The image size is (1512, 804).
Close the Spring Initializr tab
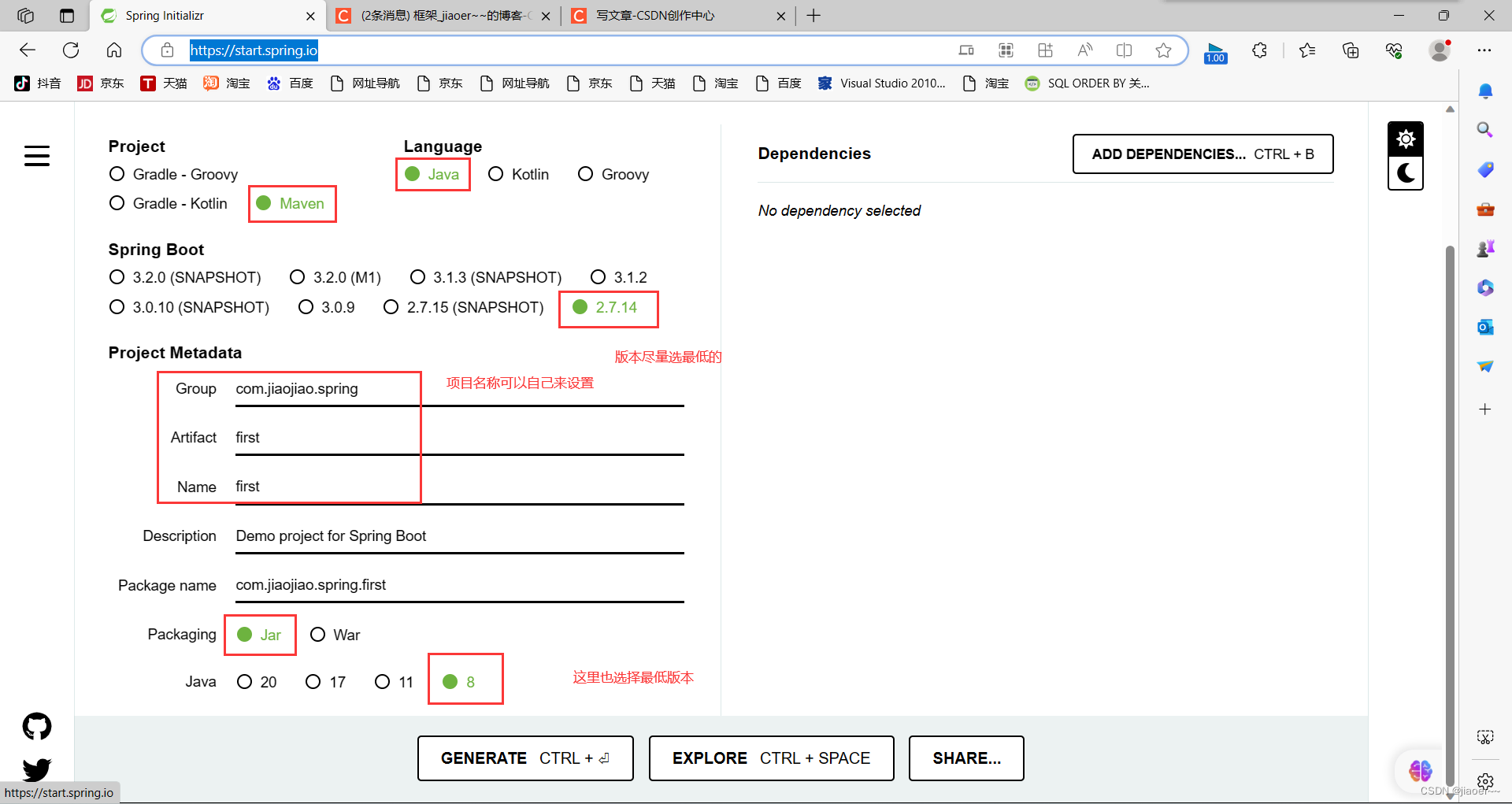click(310, 16)
